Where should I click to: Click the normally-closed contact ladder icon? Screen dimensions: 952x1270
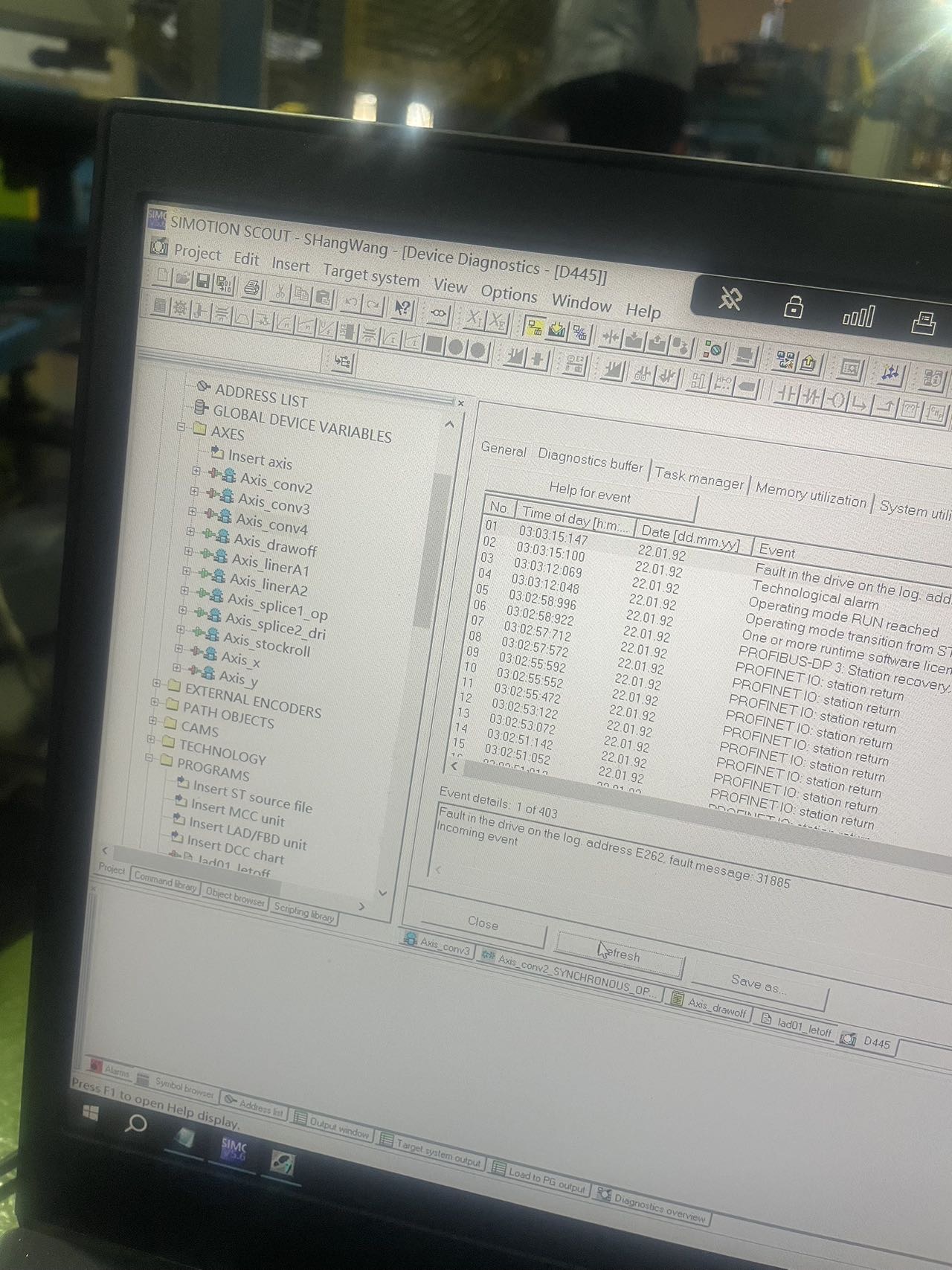[x=811, y=397]
